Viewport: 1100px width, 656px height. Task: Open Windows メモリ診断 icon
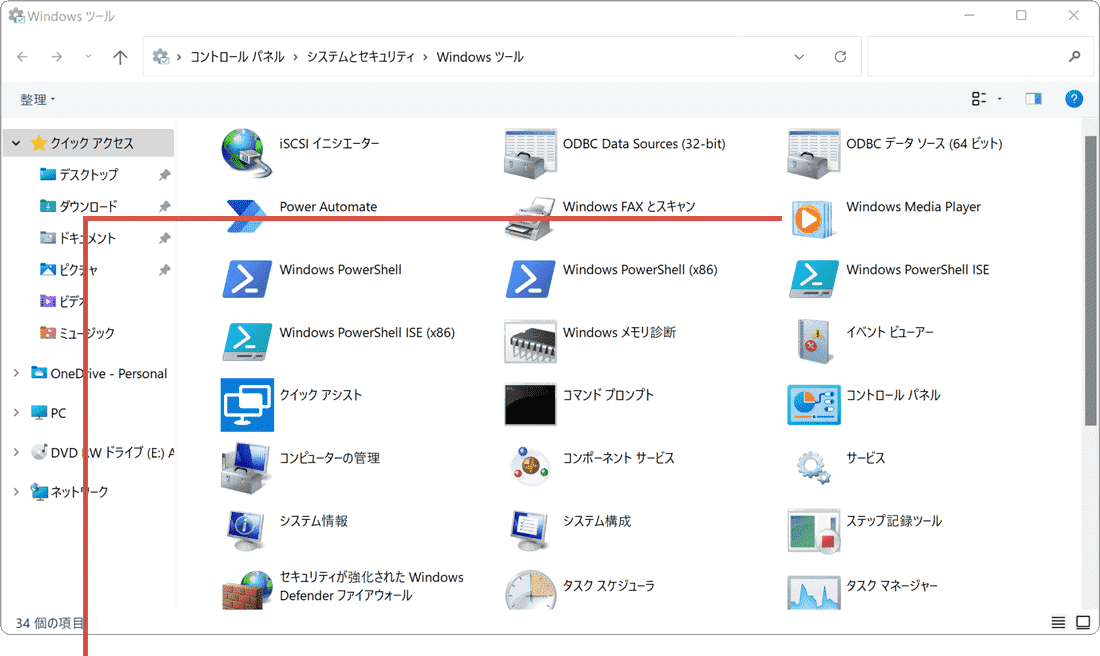tap(530, 342)
